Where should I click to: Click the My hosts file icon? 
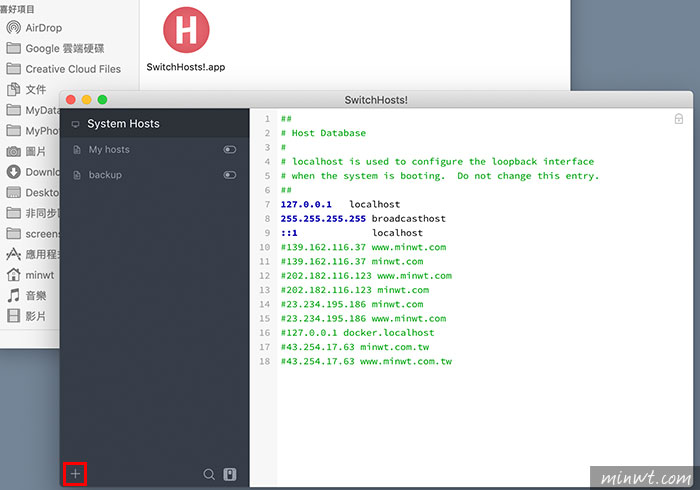click(77, 149)
